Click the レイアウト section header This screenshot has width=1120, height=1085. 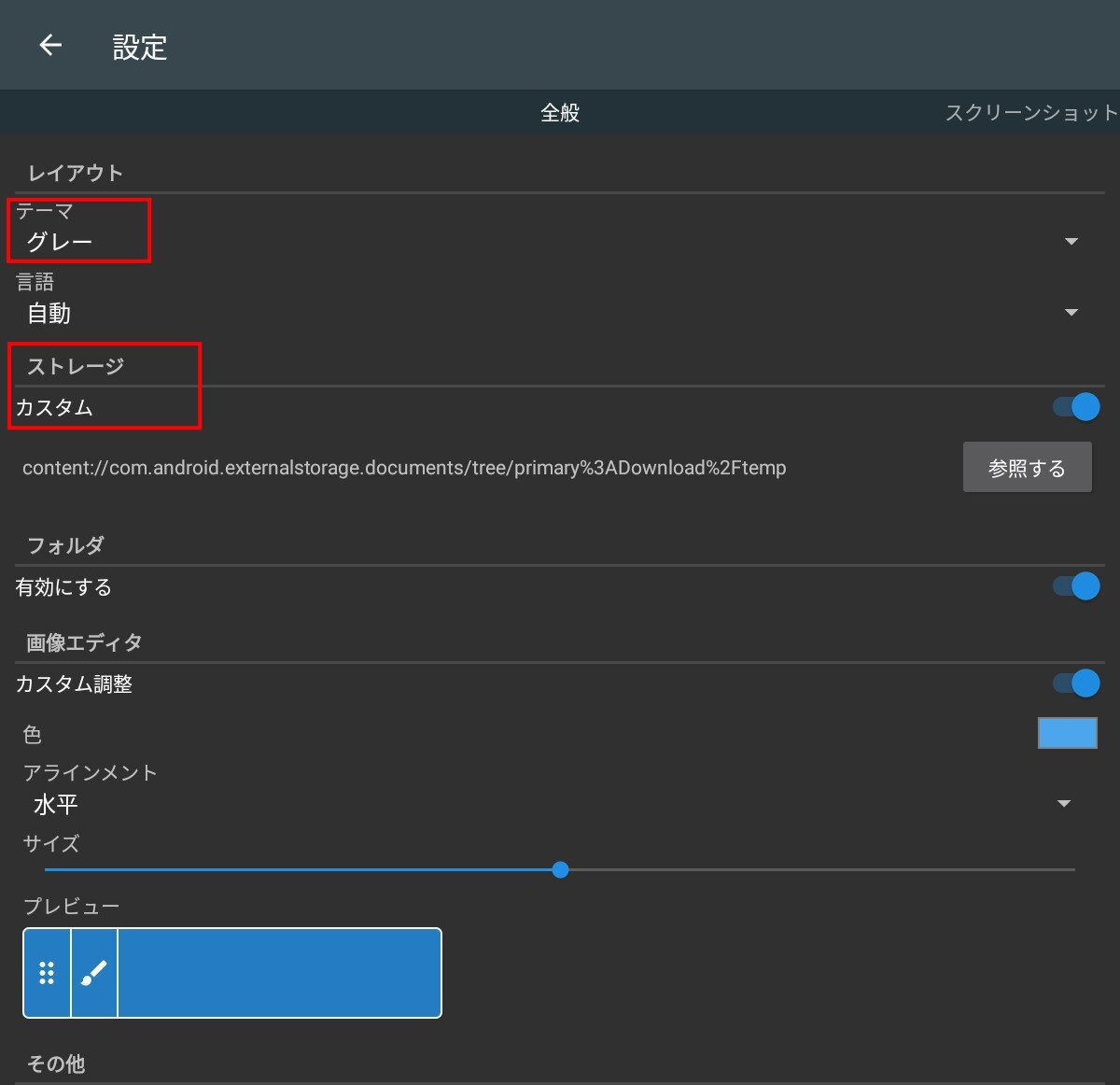(x=75, y=173)
